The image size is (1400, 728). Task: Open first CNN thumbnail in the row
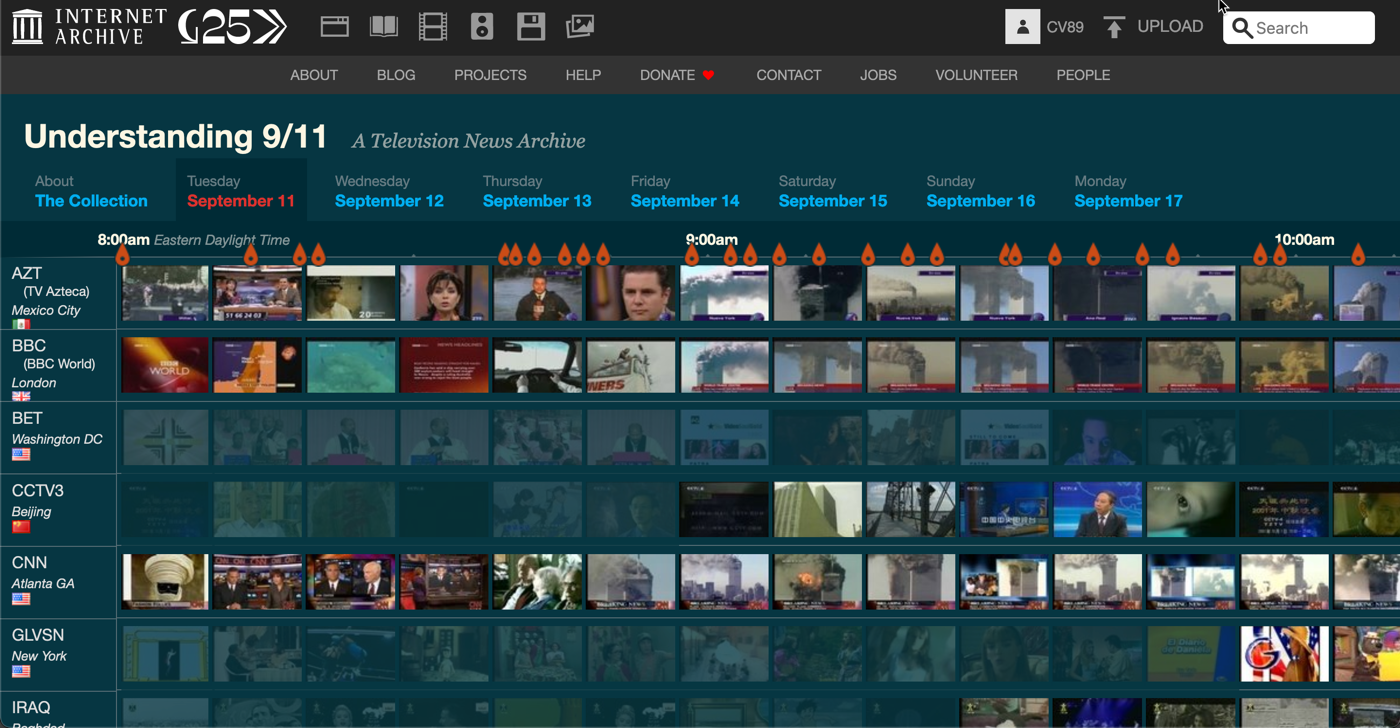click(x=165, y=581)
